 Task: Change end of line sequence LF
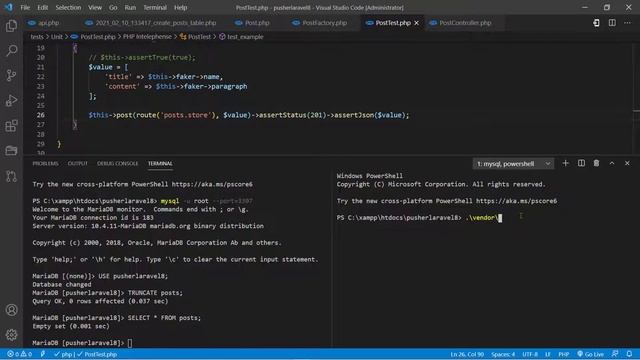click(x=548, y=354)
